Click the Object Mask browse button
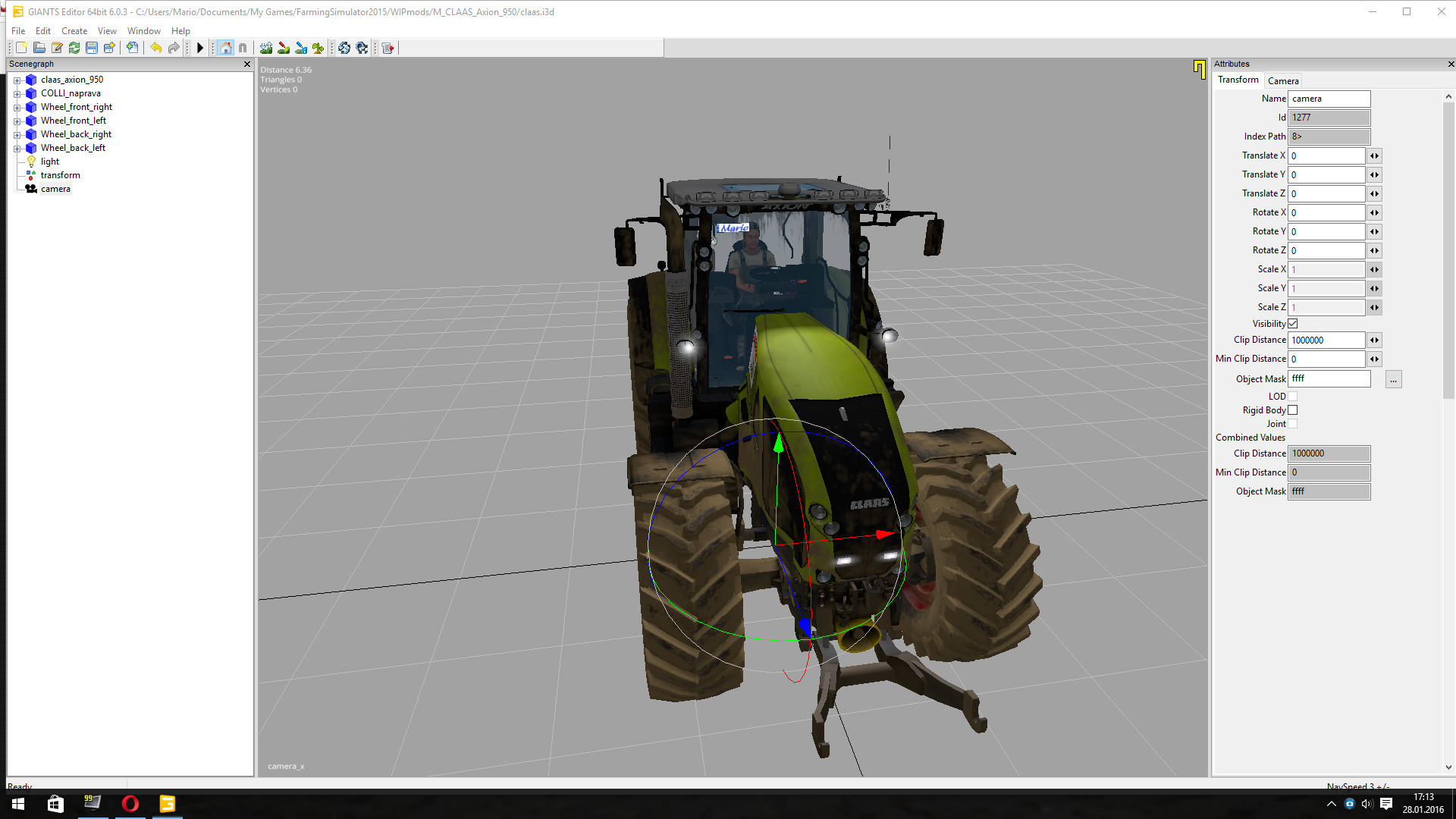 tap(1393, 379)
